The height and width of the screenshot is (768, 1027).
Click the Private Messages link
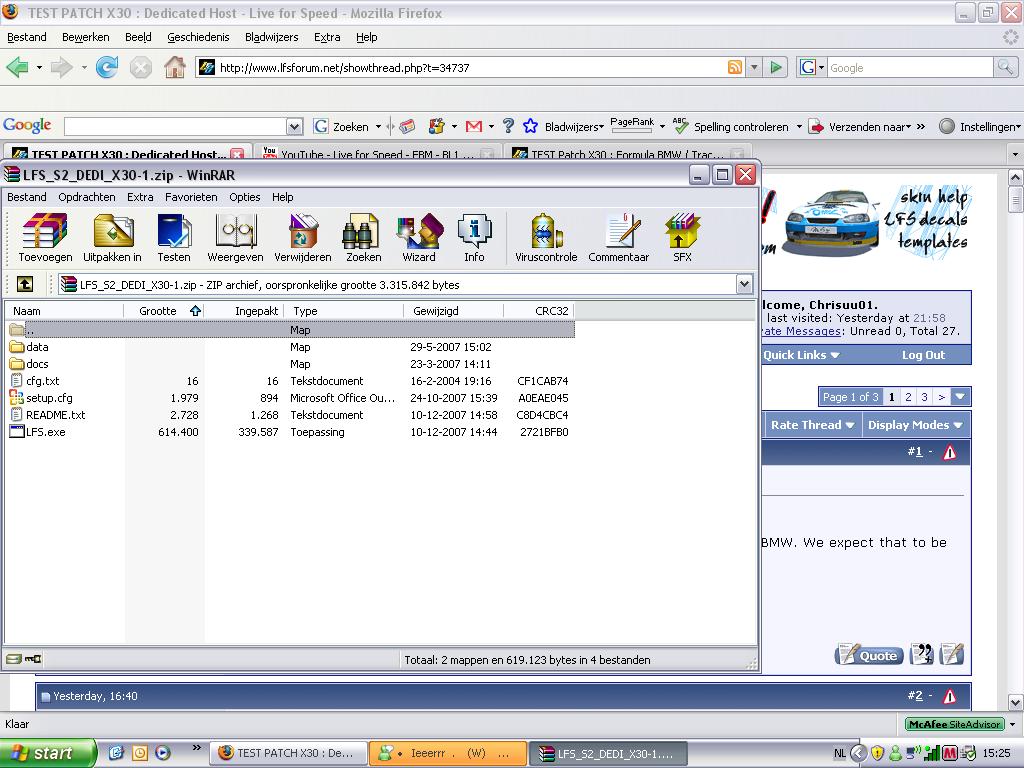click(x=802, y=331)
